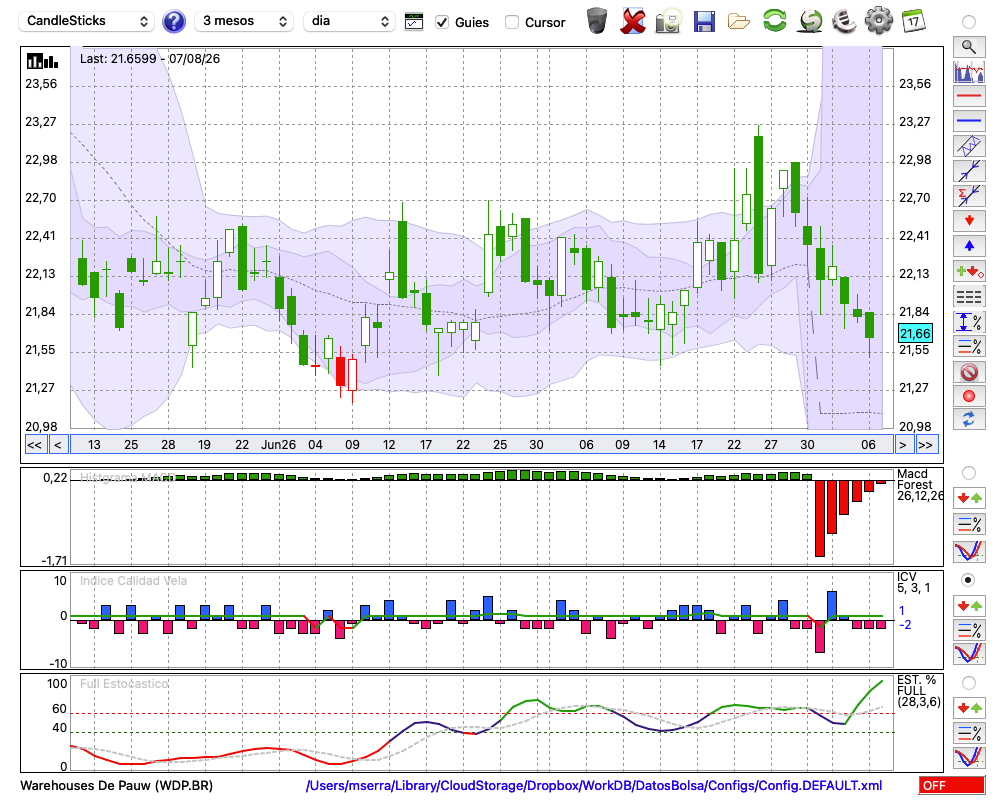Viewport: 1000px width, 800px height.
Task: Select the magnifier zoom tool
Action: point(969,47)
